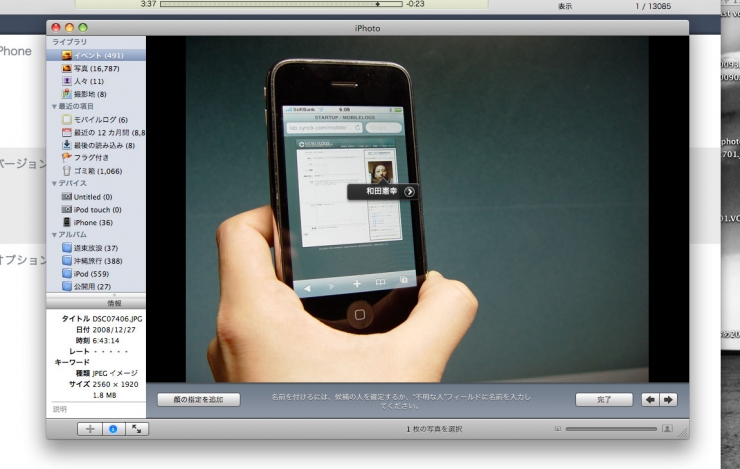Click the 時刻 6:43:14 value
The width and height of the screenshot is (740, 469).
pos(106,341)
